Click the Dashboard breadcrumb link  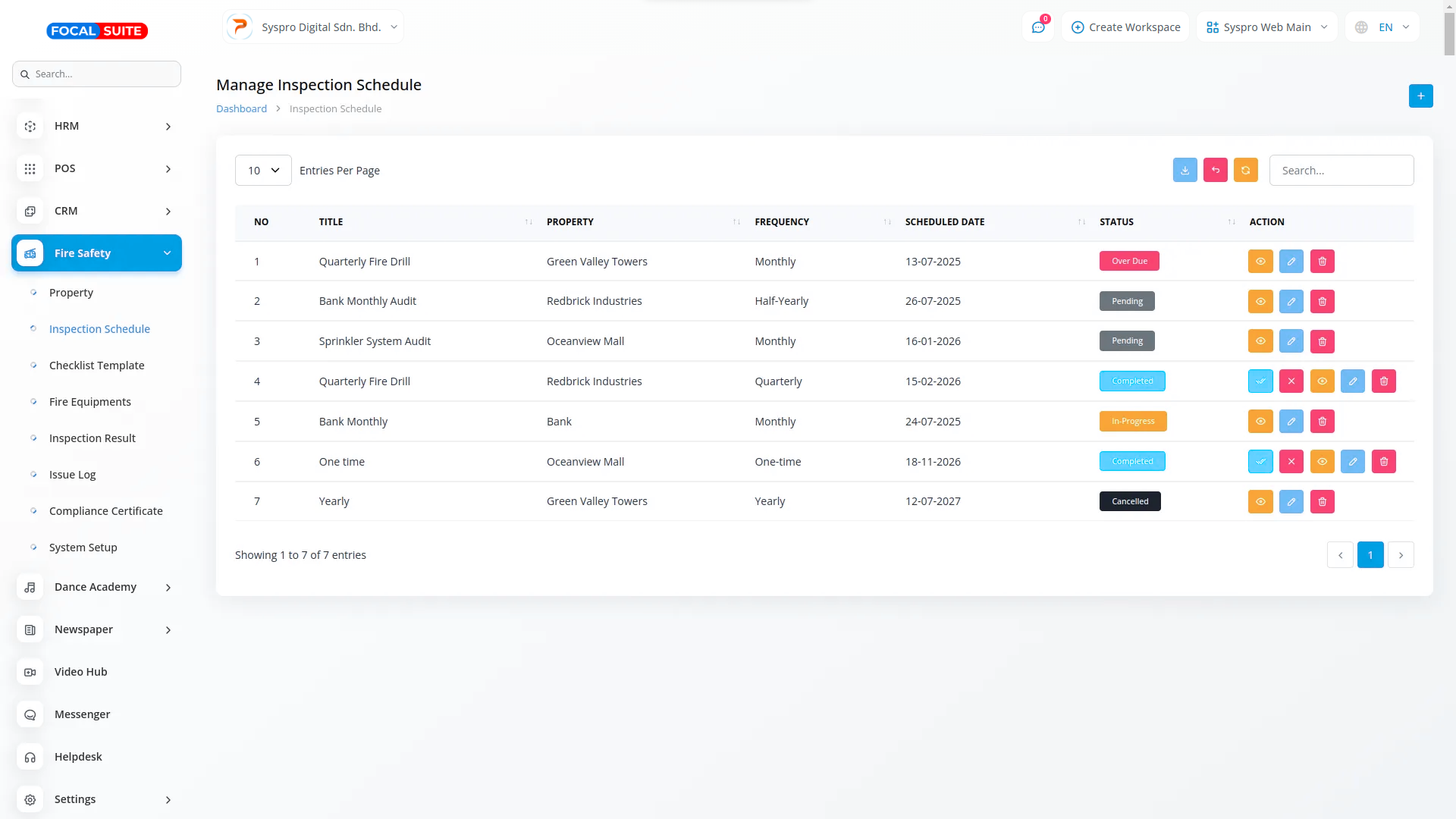click(241, 109)
